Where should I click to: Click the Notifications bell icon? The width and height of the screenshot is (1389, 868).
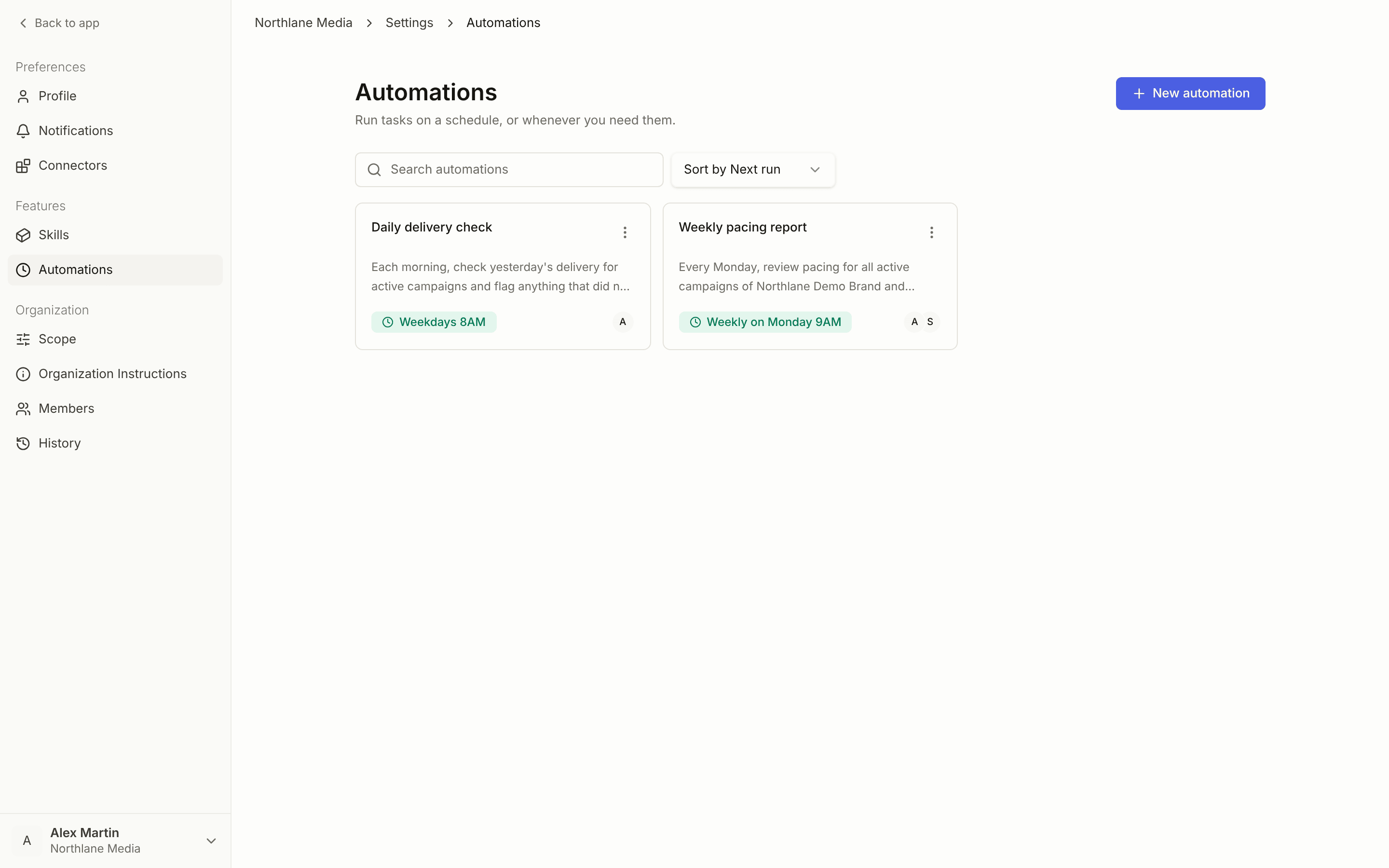(x=23, y=131)
